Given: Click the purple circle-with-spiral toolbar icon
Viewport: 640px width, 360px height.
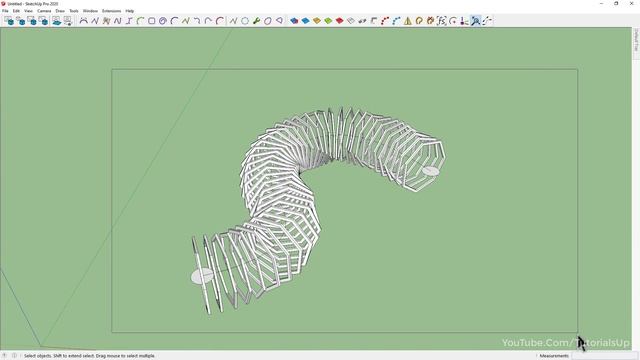Looking at the screenshot, I should [x=162, y=21].
